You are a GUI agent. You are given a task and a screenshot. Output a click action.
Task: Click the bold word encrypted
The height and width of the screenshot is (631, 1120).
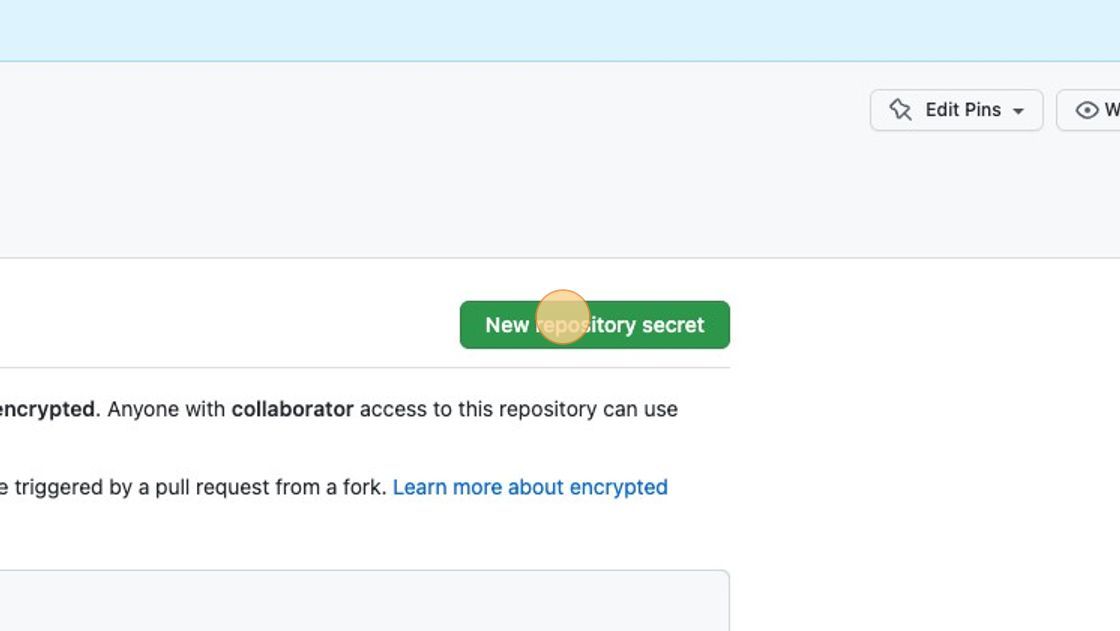point(47,409)
